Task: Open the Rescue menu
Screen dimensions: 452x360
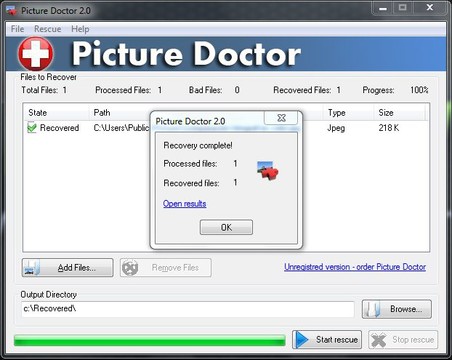Action: [47, 29]
